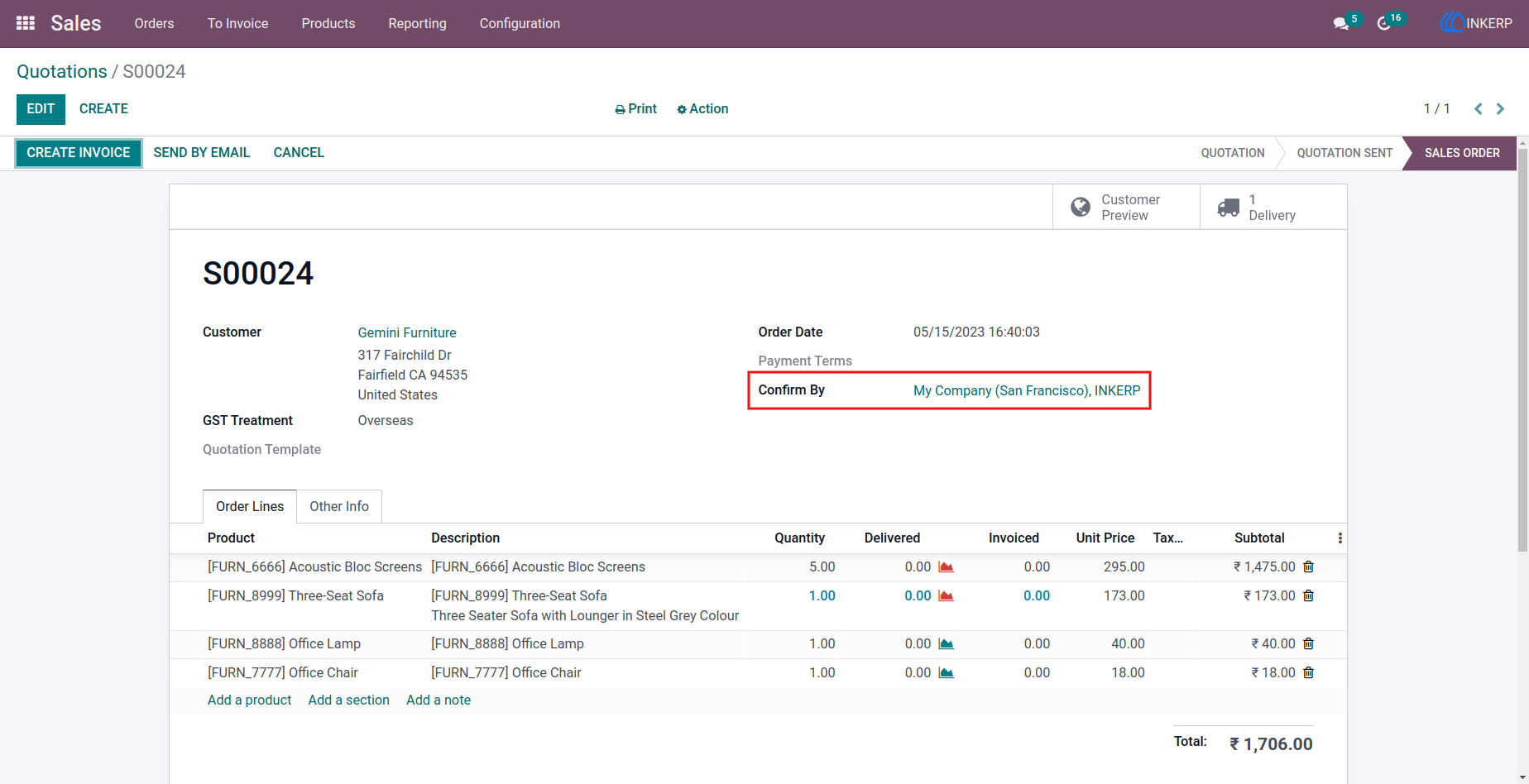Go to previous record arrow
This screenshot has width=1529, height=784.
[1479, 108]
